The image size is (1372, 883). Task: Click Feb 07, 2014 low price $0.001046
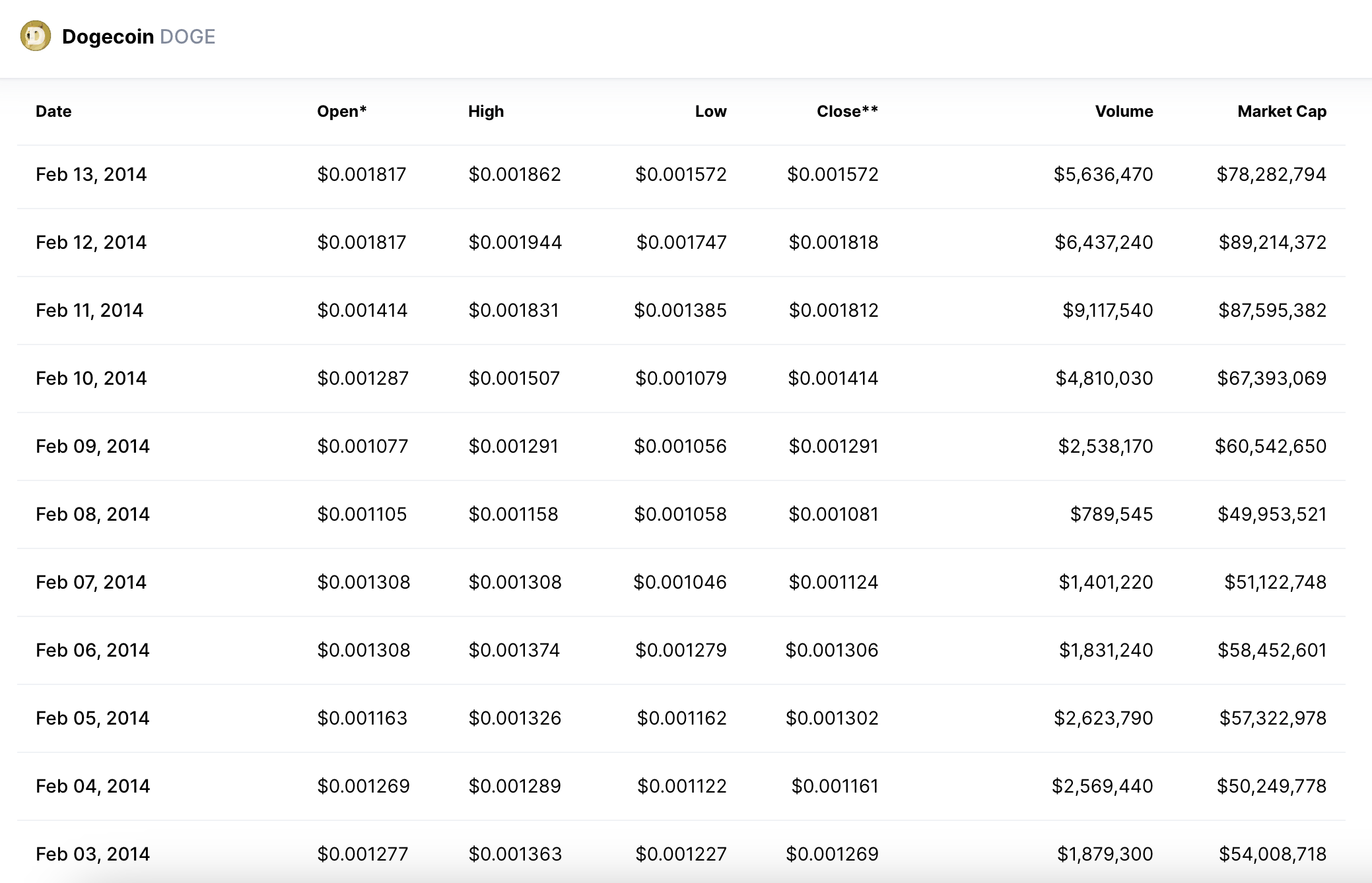680,582
